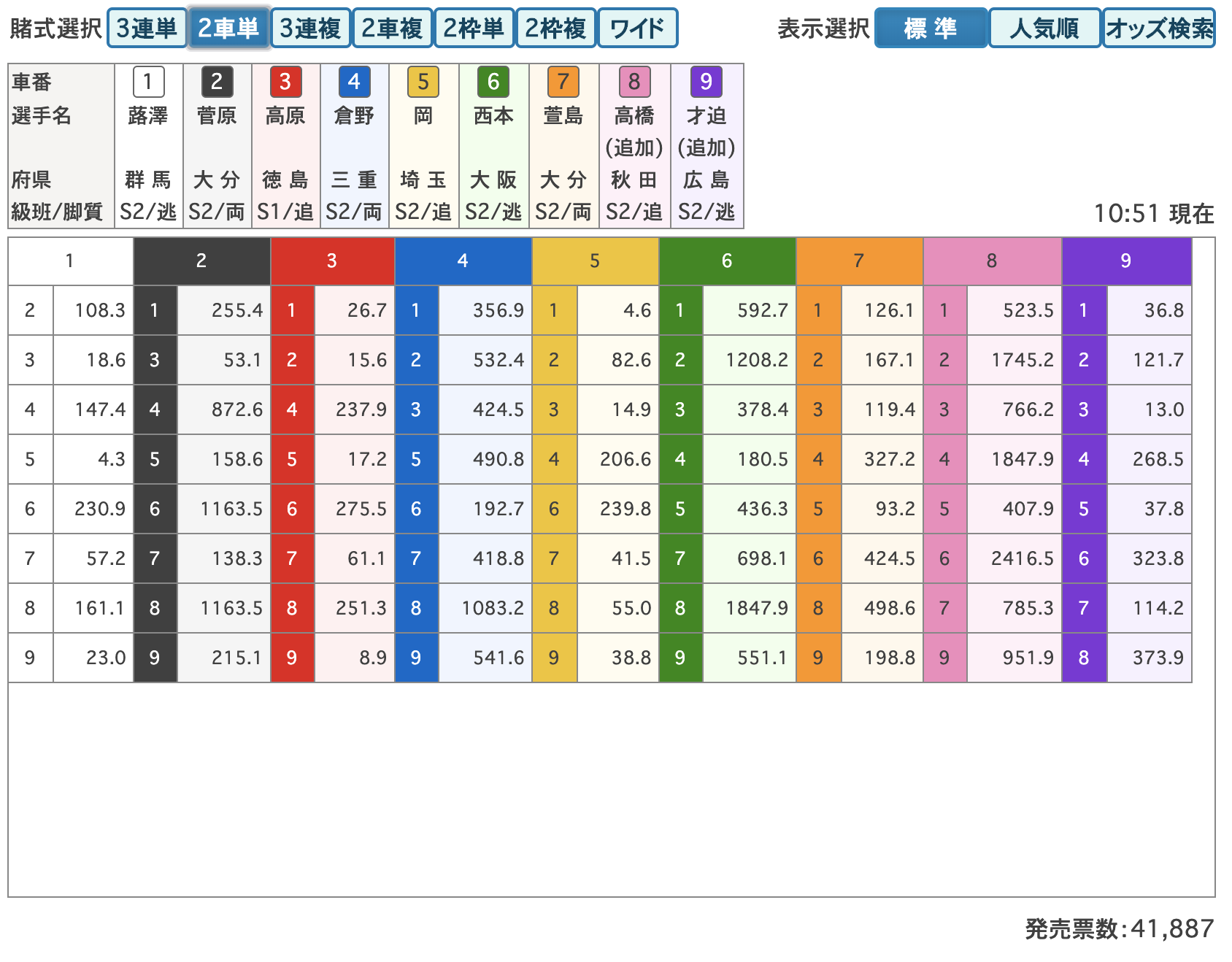Click the 標準 display mode button
1232x962 pixels.
[931, 28]
